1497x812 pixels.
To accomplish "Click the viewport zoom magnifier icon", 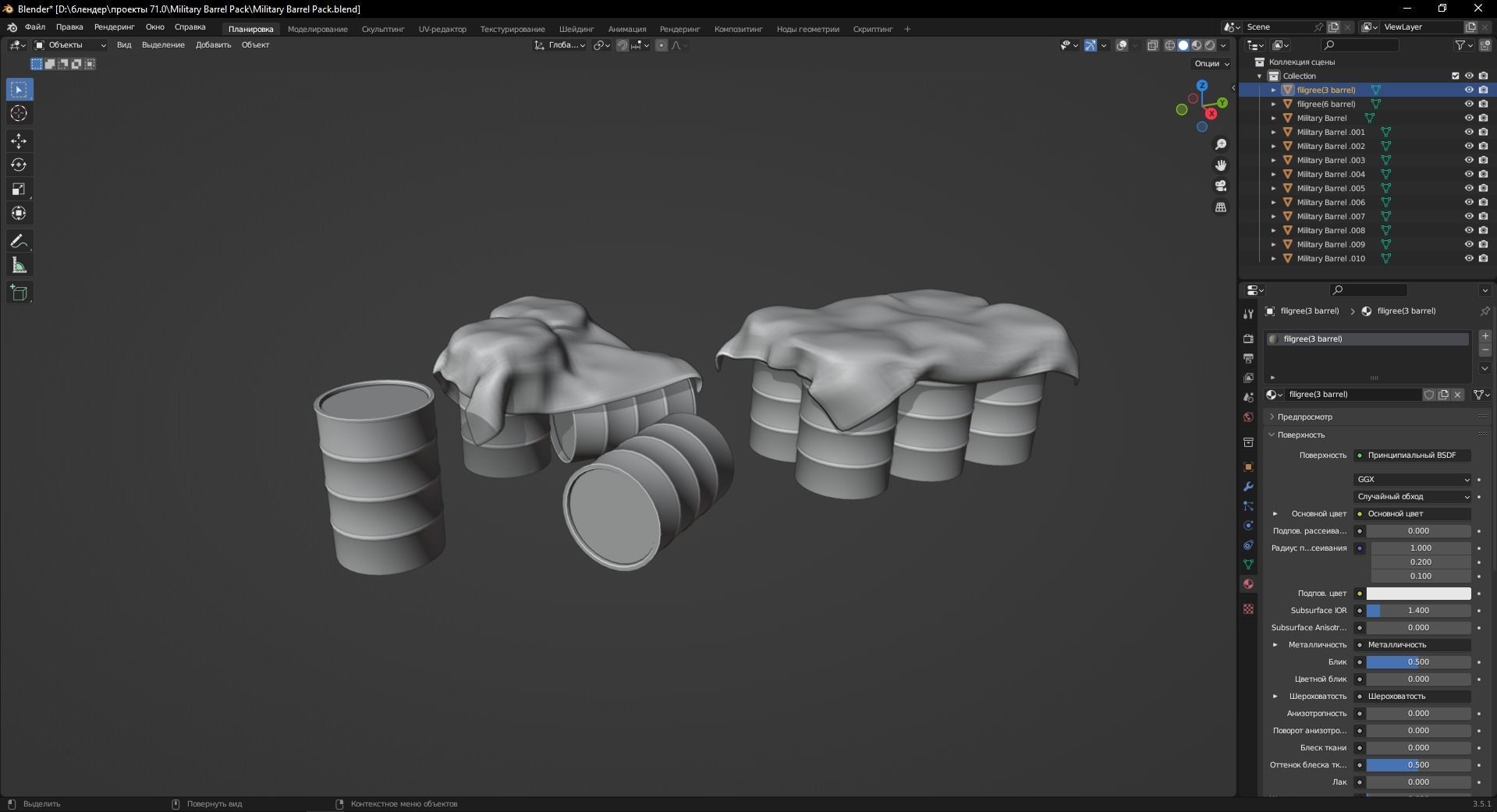I will 1221,145.
